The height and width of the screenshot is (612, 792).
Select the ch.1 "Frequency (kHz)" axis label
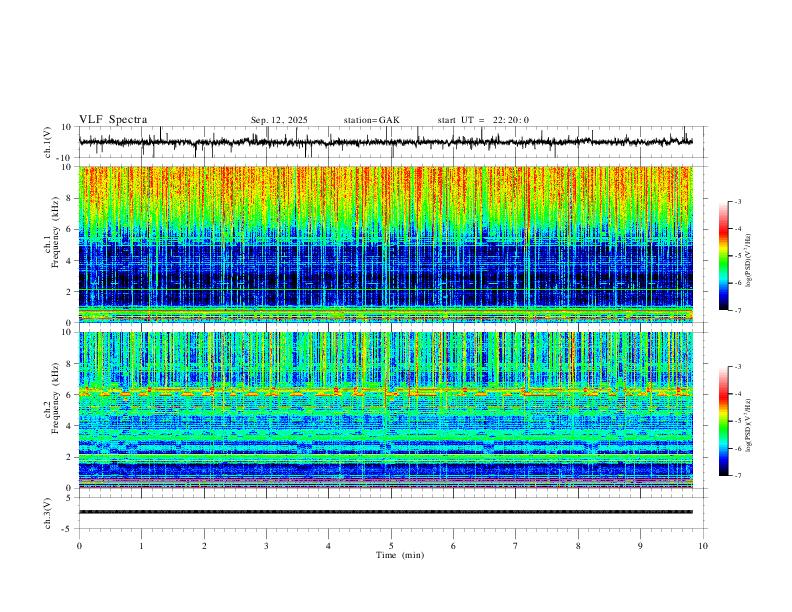coord(55,232)
